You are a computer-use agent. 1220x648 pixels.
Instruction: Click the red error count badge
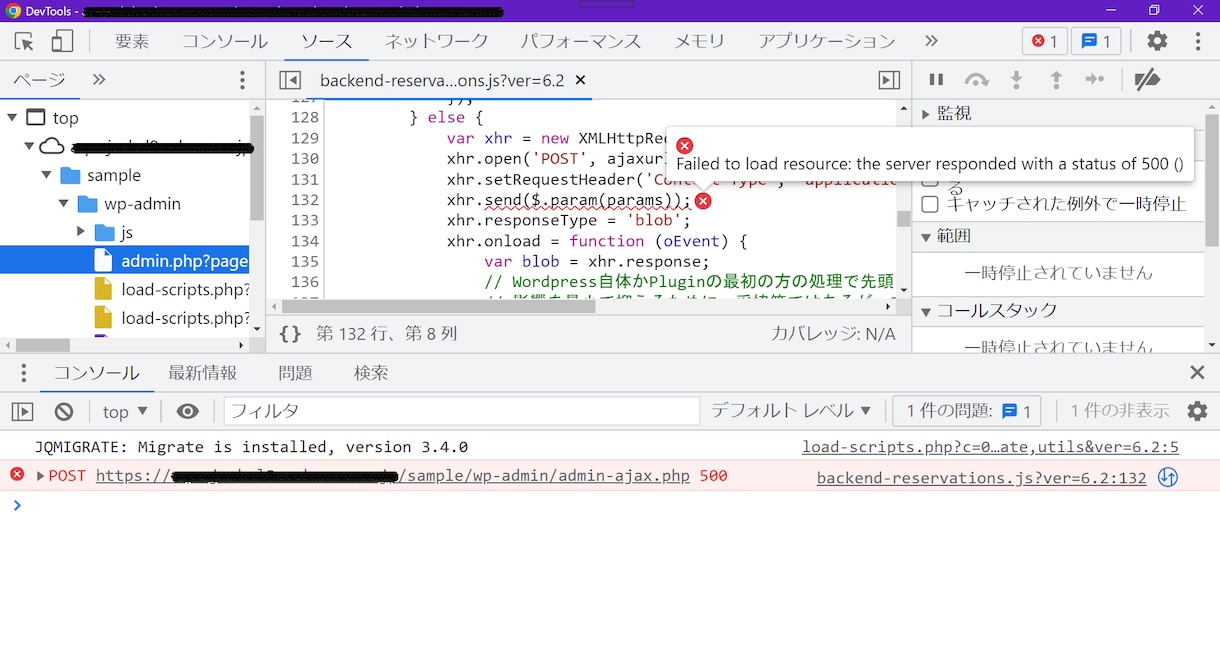pyautogui.click(x=1045, y=41)
